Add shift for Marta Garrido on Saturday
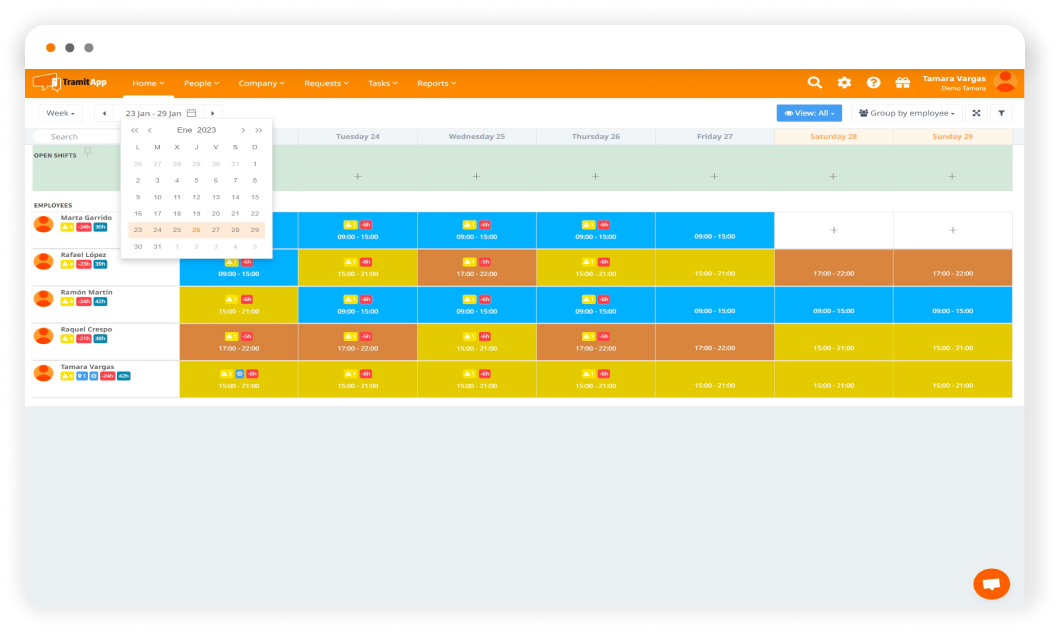Viewport: 1061px width, 633px height. 833,230
